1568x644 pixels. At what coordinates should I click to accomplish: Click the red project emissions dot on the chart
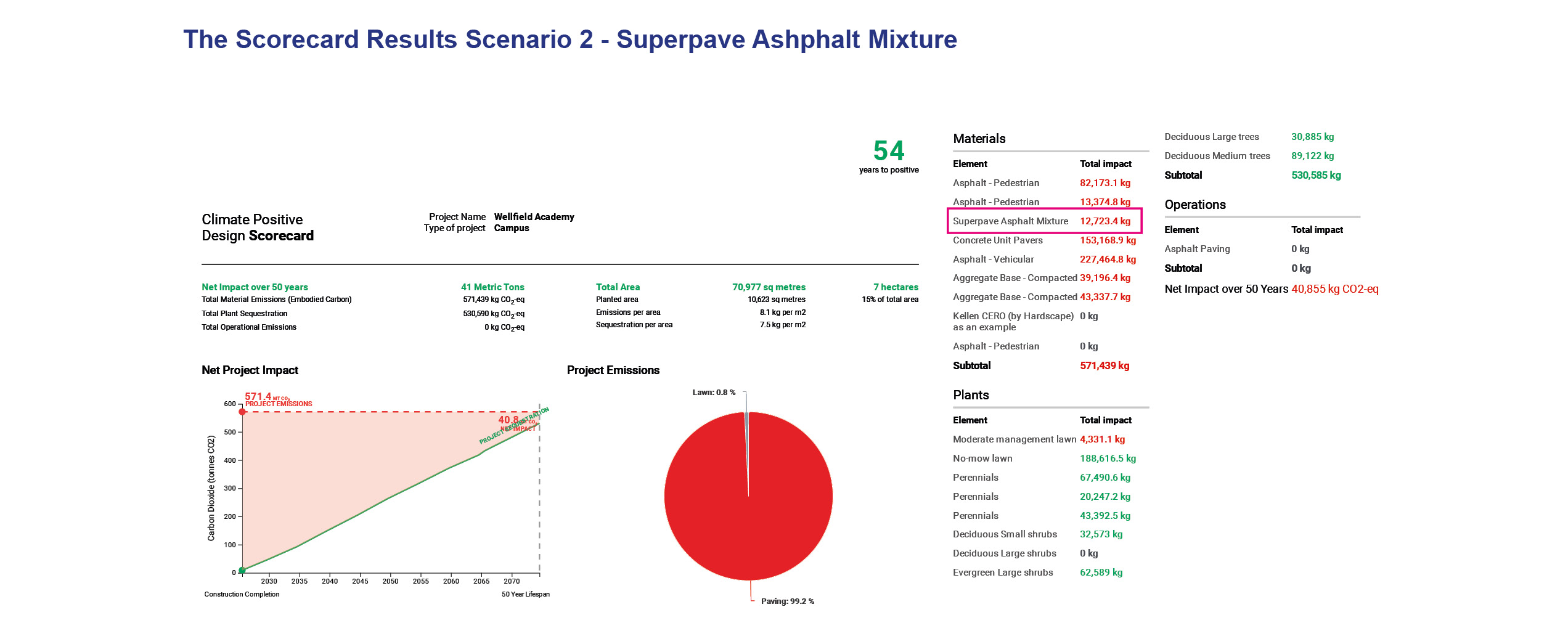[242, 412]
